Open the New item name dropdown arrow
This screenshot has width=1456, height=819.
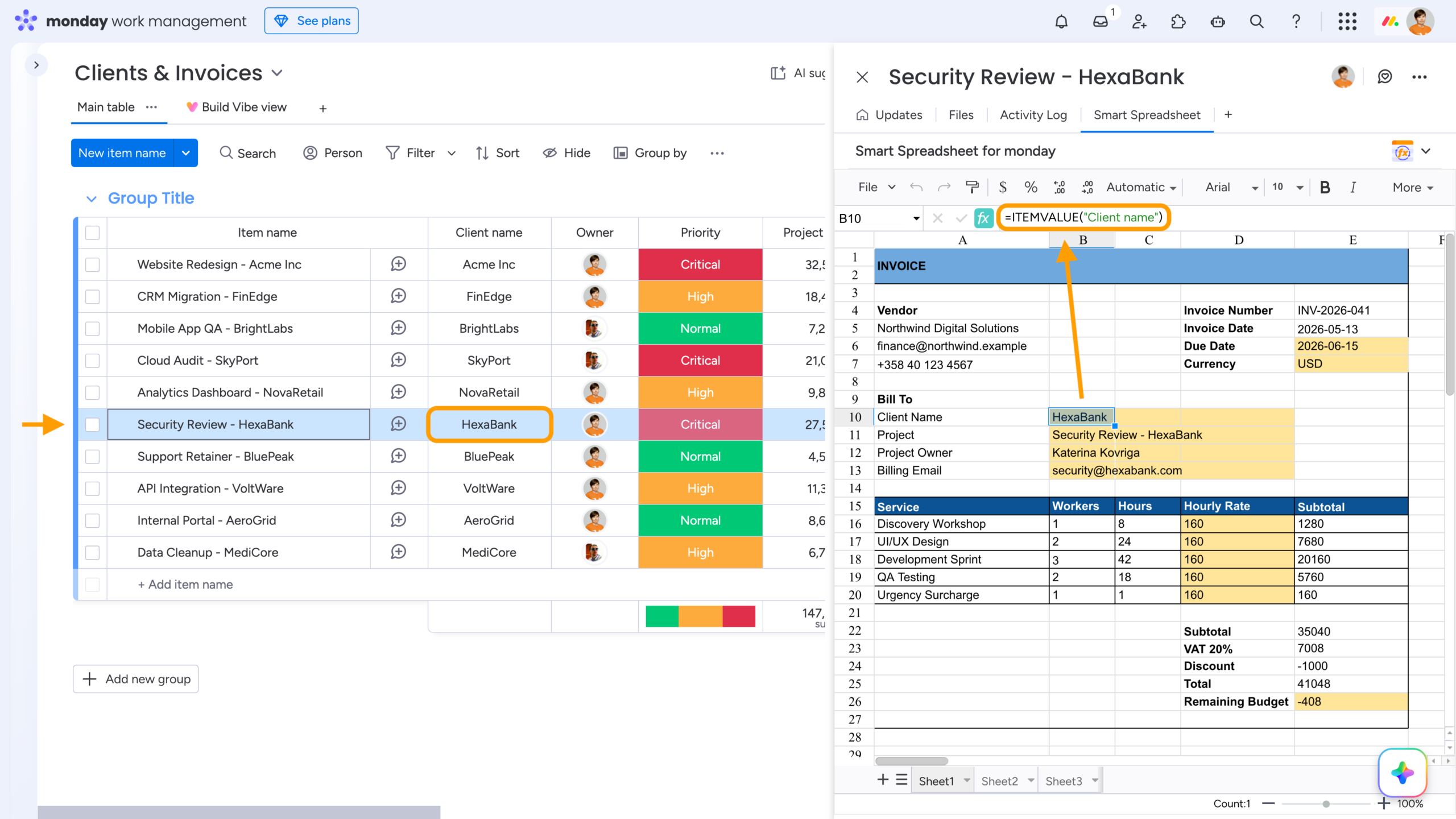(185, 153)
